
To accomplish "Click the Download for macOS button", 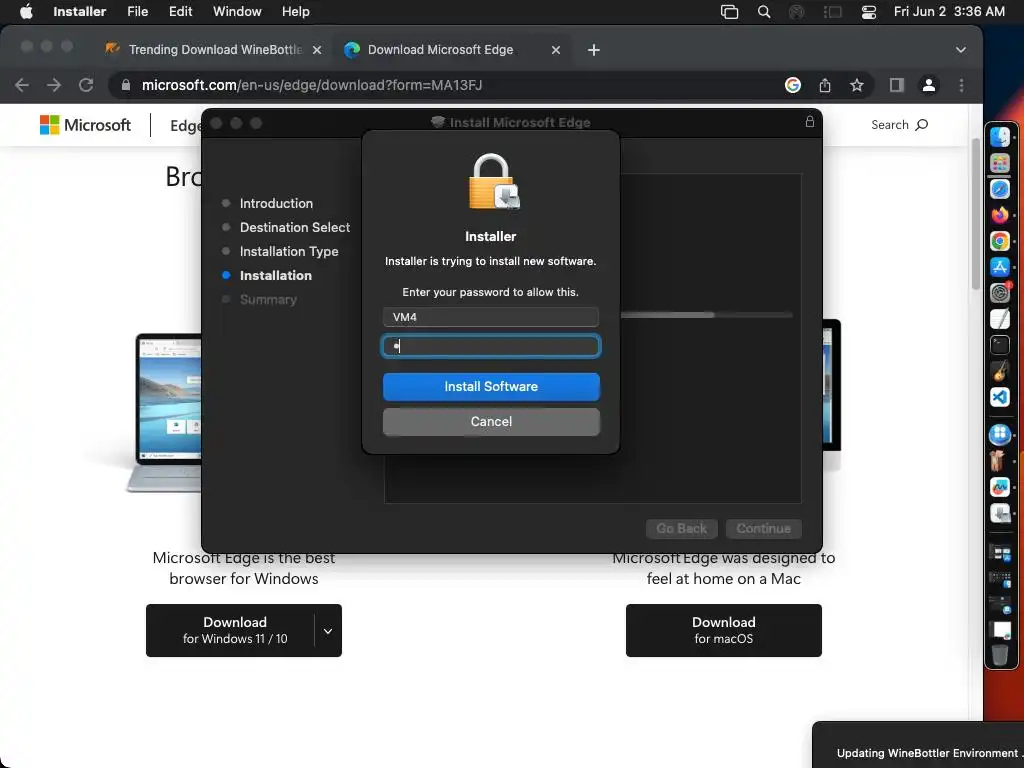I will pyautogui.click(x=724, y=631).
